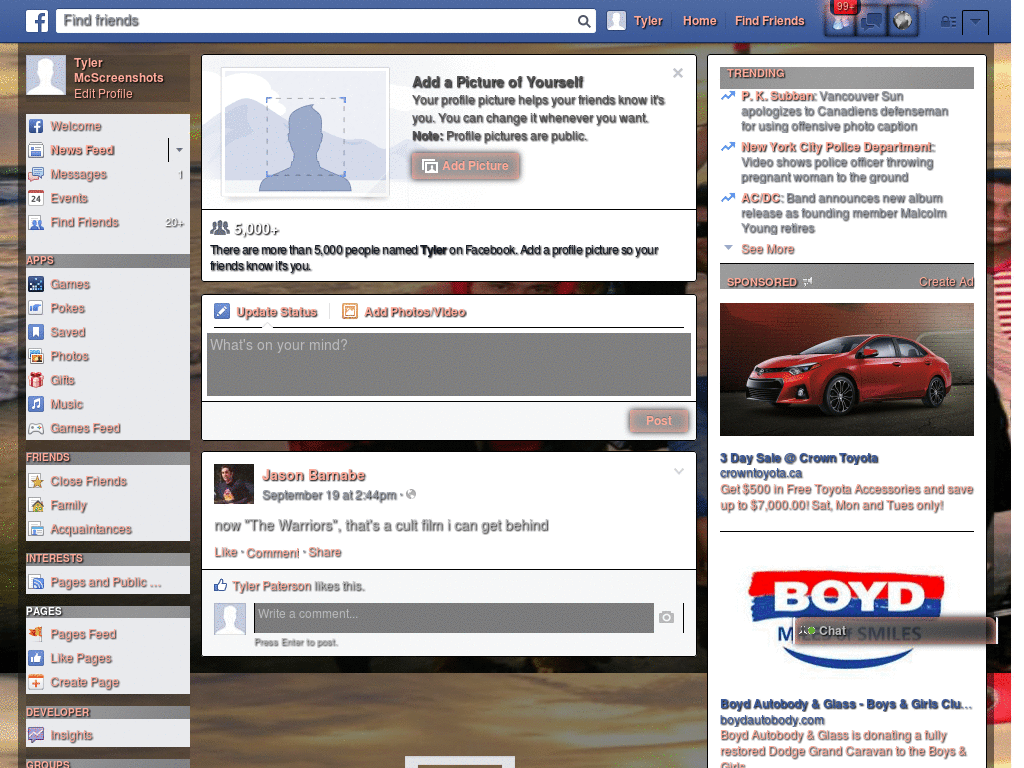Screen dimensions: 1024x768
Task: Click Edit Profile link
Action: pos(103,94)
